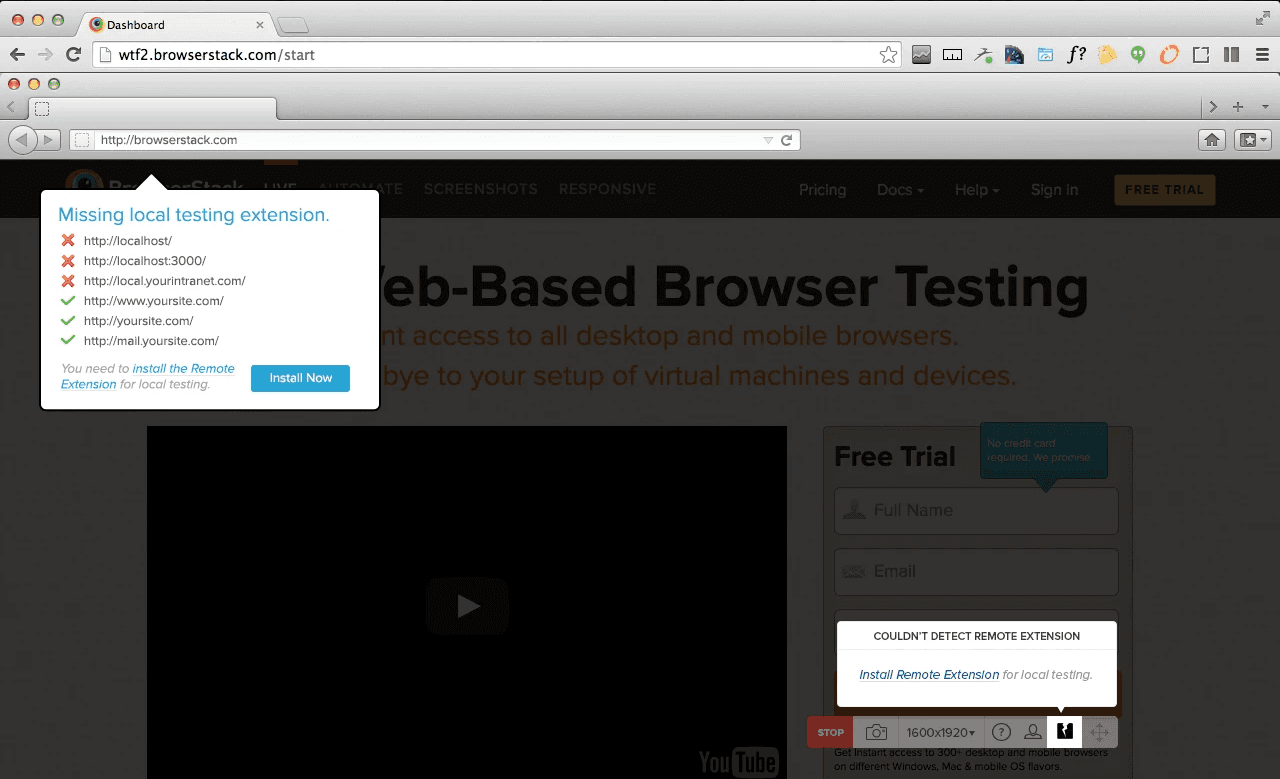Click the question mark help icon
The width and height of the screenshot is (1280, 779).
(x=1001, y=732)
